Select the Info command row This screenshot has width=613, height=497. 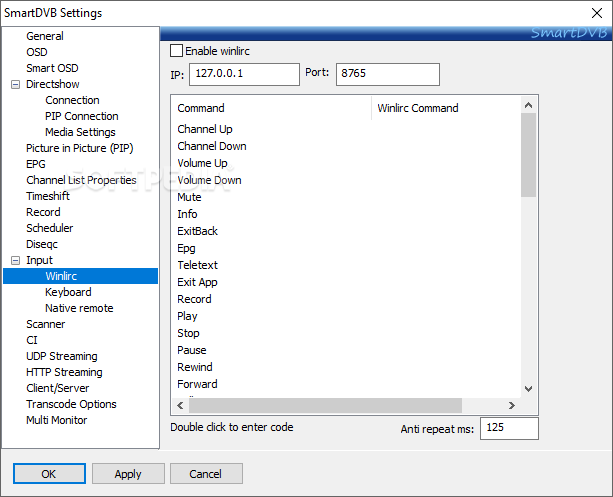pos(187,214)
